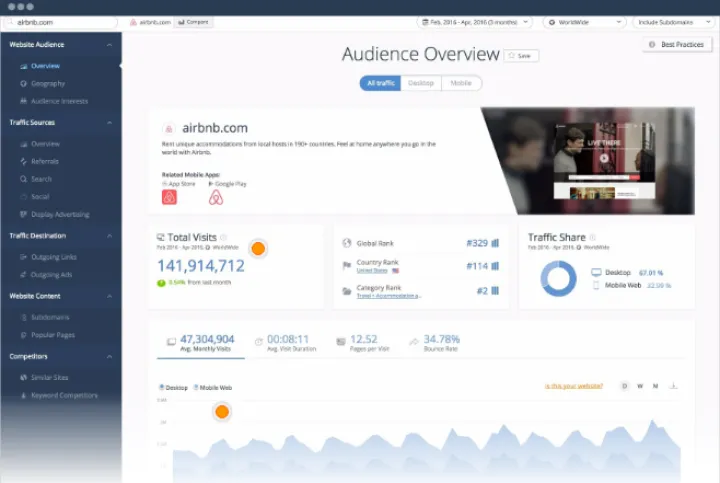Click the Save button next to title

pos(519,56)
